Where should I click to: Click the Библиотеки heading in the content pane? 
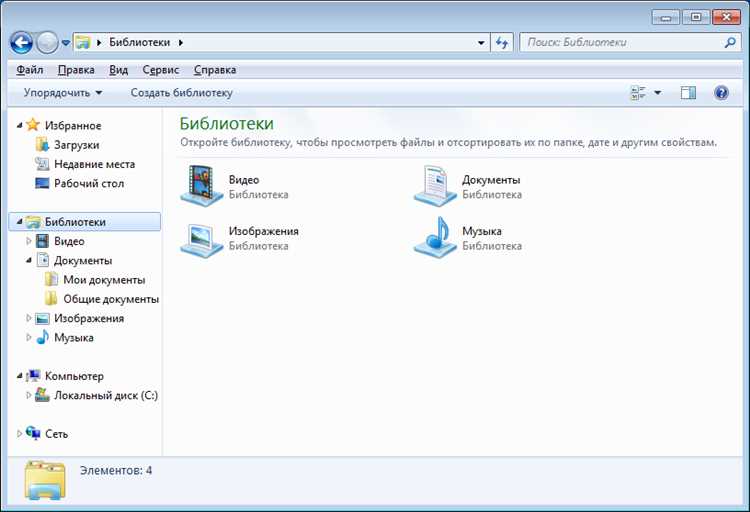point(227,123)
